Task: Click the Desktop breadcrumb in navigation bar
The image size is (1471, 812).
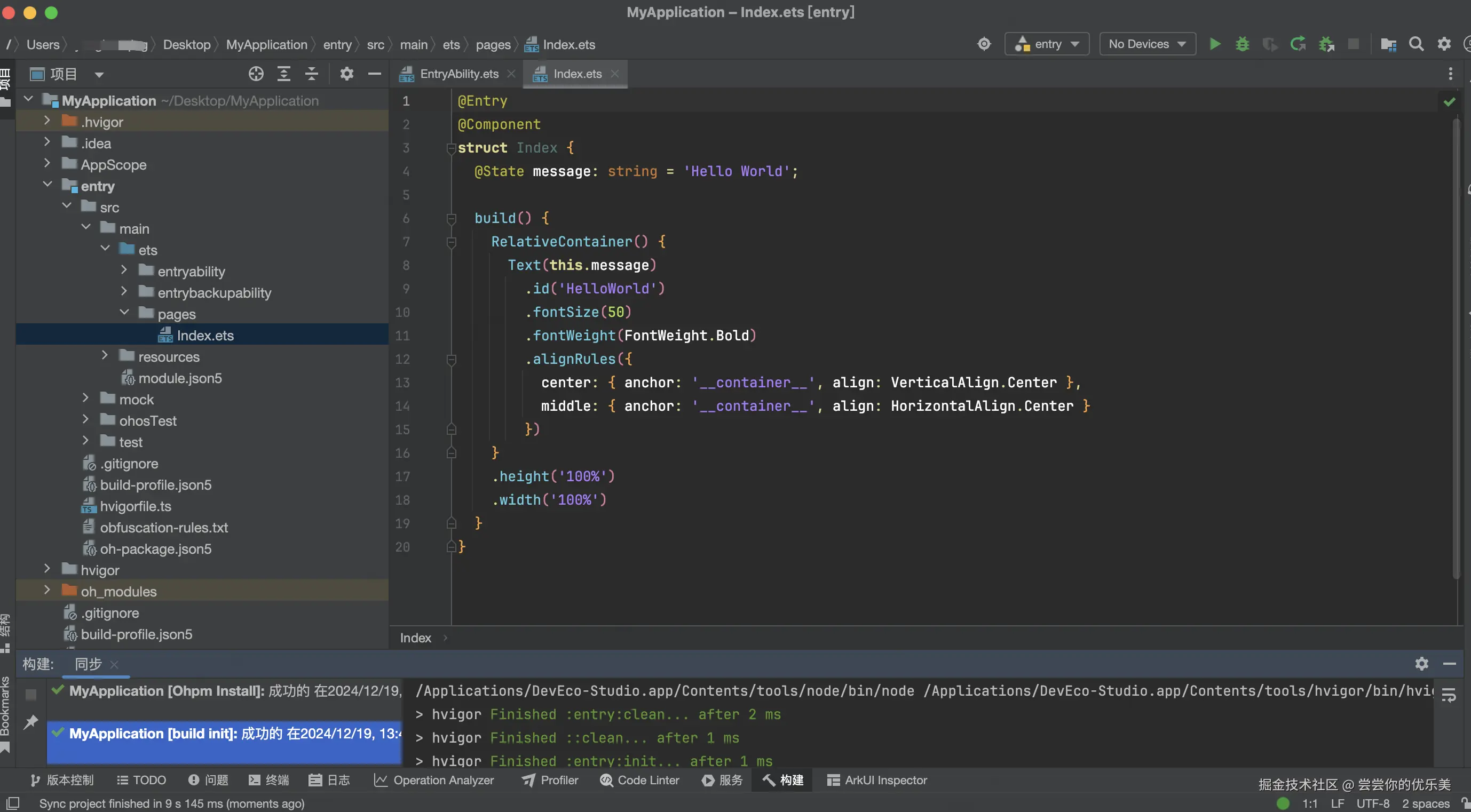Action: (x=187, y=44)
